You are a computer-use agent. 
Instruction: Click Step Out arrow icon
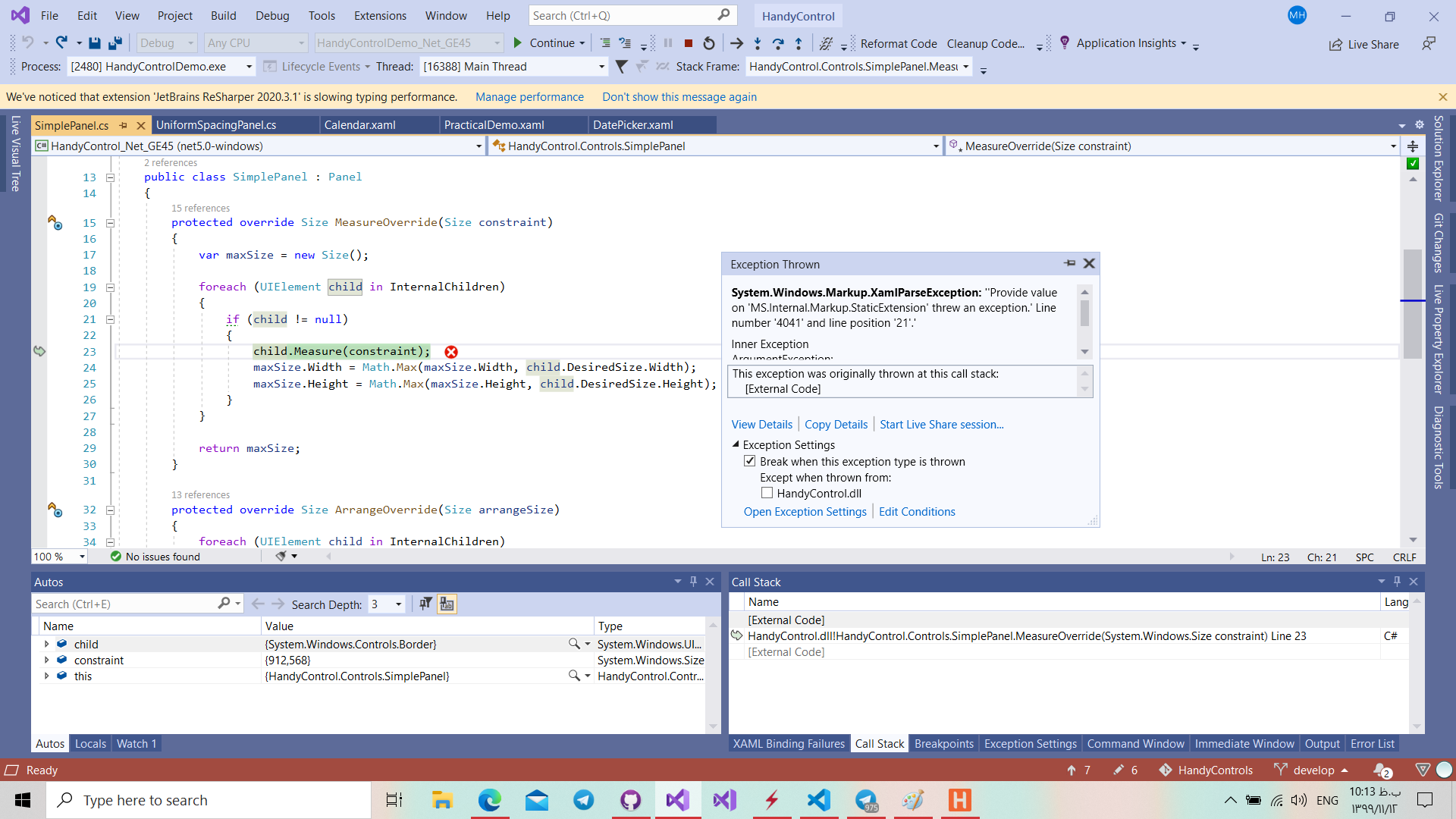point(799,43)
